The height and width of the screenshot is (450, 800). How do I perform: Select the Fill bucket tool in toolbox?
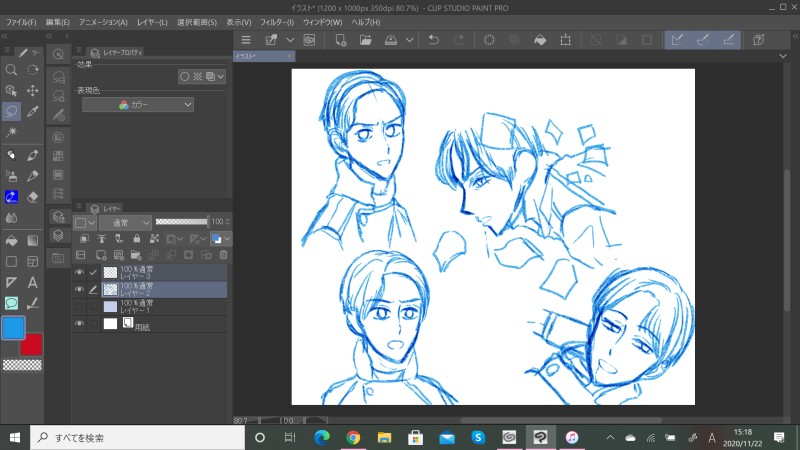pos(11,240)
